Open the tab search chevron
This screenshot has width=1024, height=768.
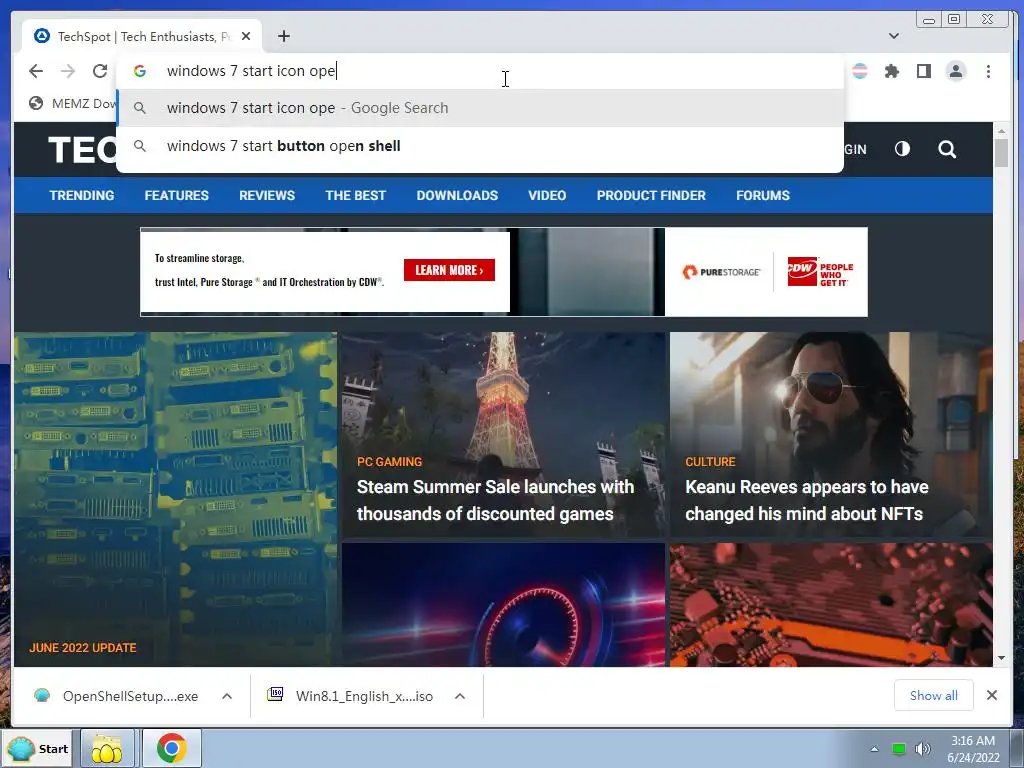tap(894, 36)
